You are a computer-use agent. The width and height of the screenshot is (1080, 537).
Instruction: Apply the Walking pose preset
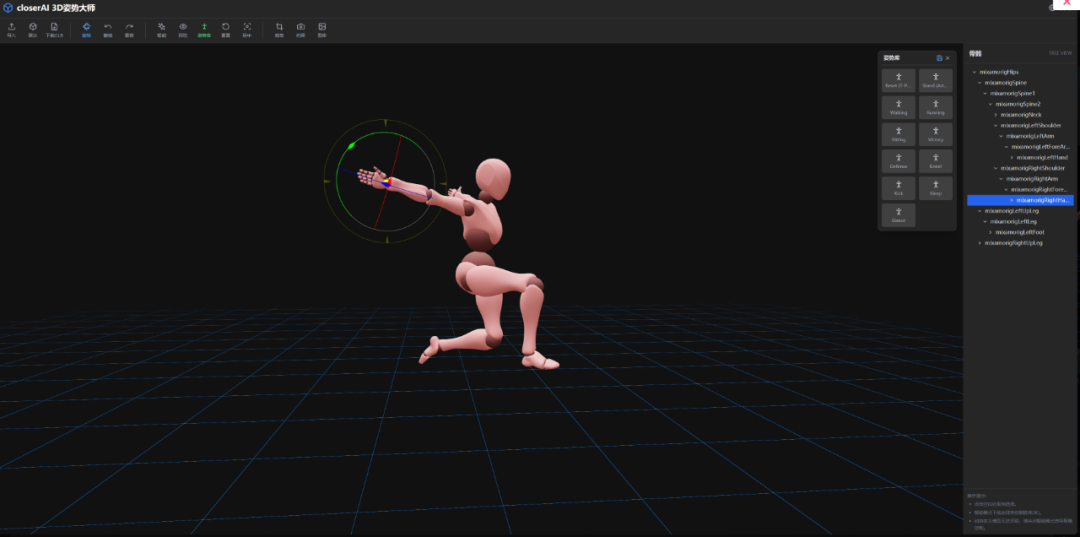tap(899, 107)
